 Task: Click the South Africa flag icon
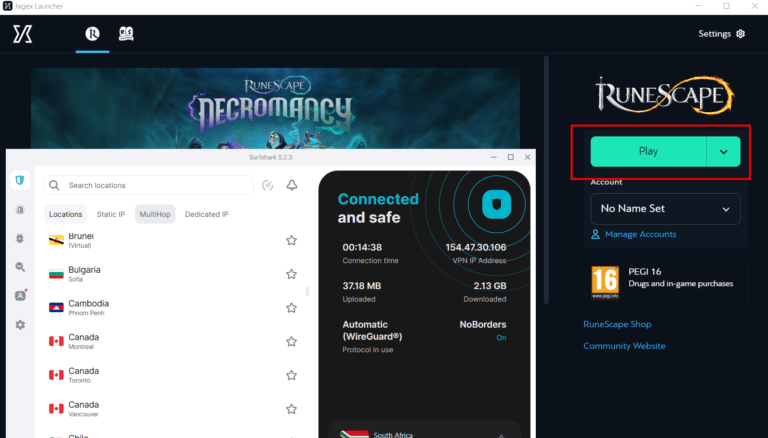354,435
